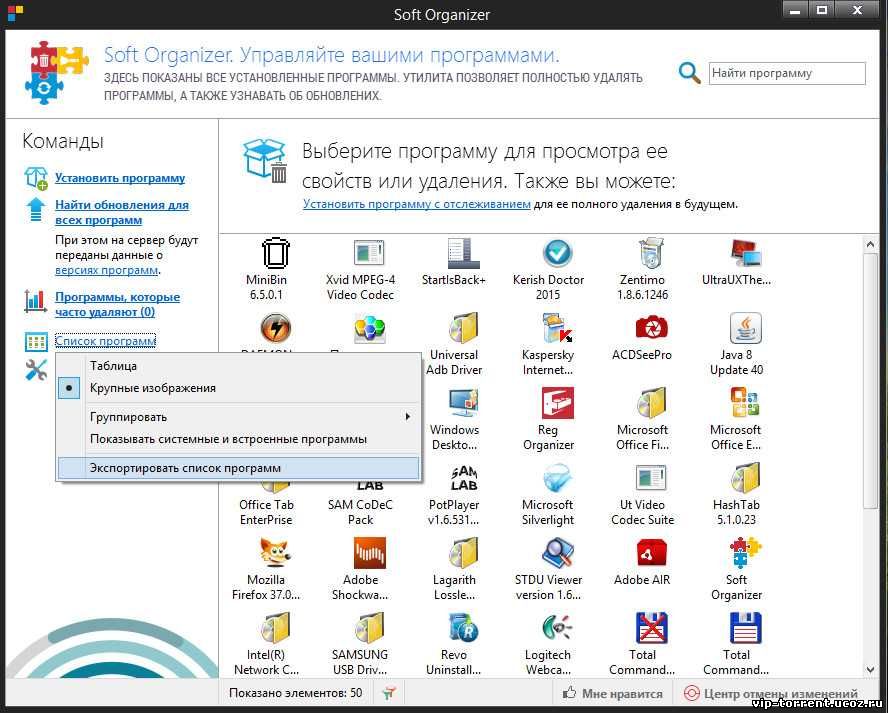Select the Office Tab EnterPrise icon
The height and width of the screenshot is (713, 888).
(276, 486)
